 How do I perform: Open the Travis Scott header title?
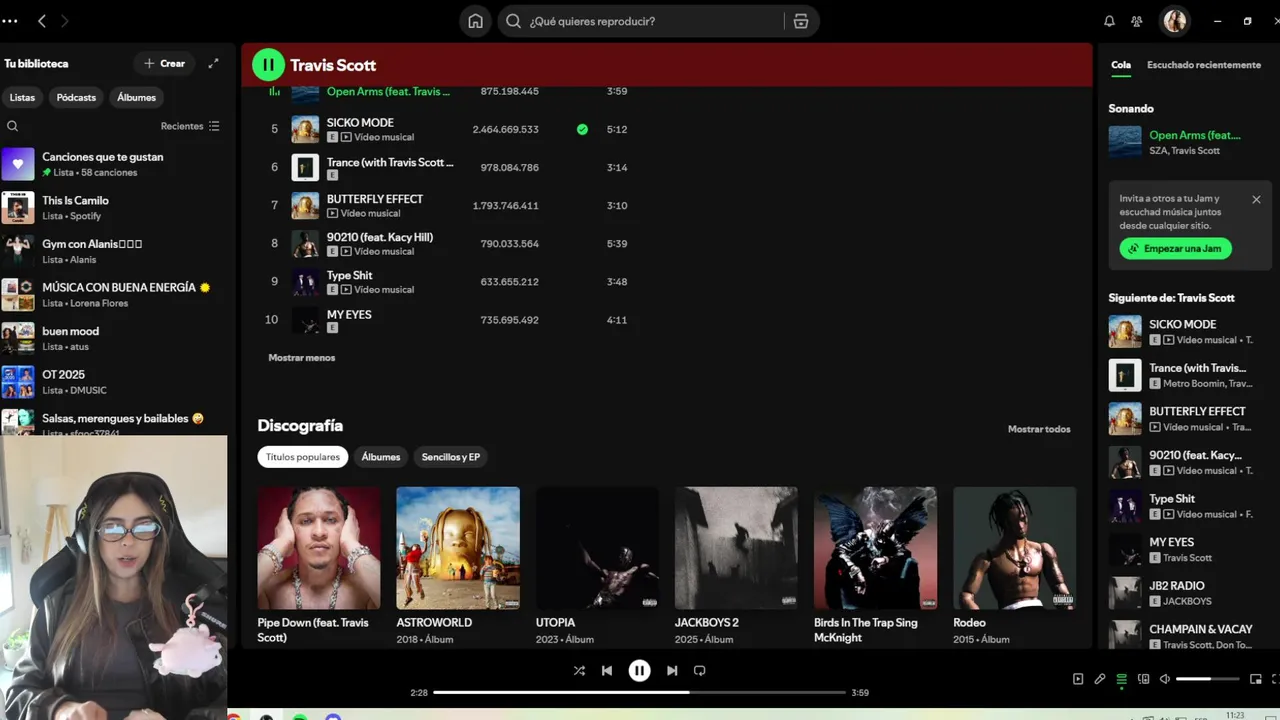pos(333,65)
